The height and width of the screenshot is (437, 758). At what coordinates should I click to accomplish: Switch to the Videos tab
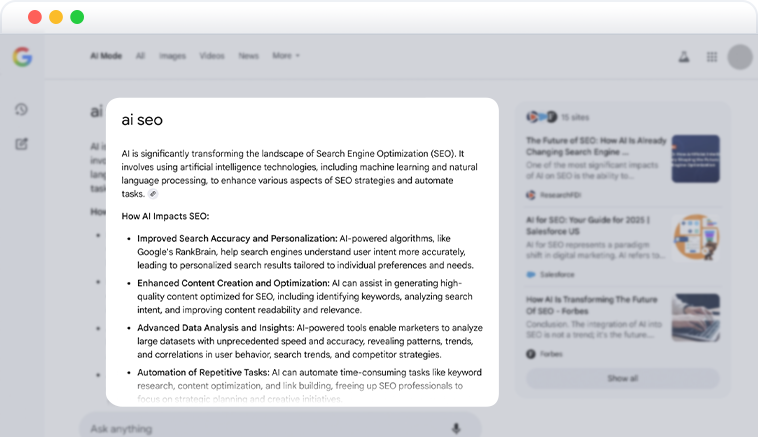[212, 56]
